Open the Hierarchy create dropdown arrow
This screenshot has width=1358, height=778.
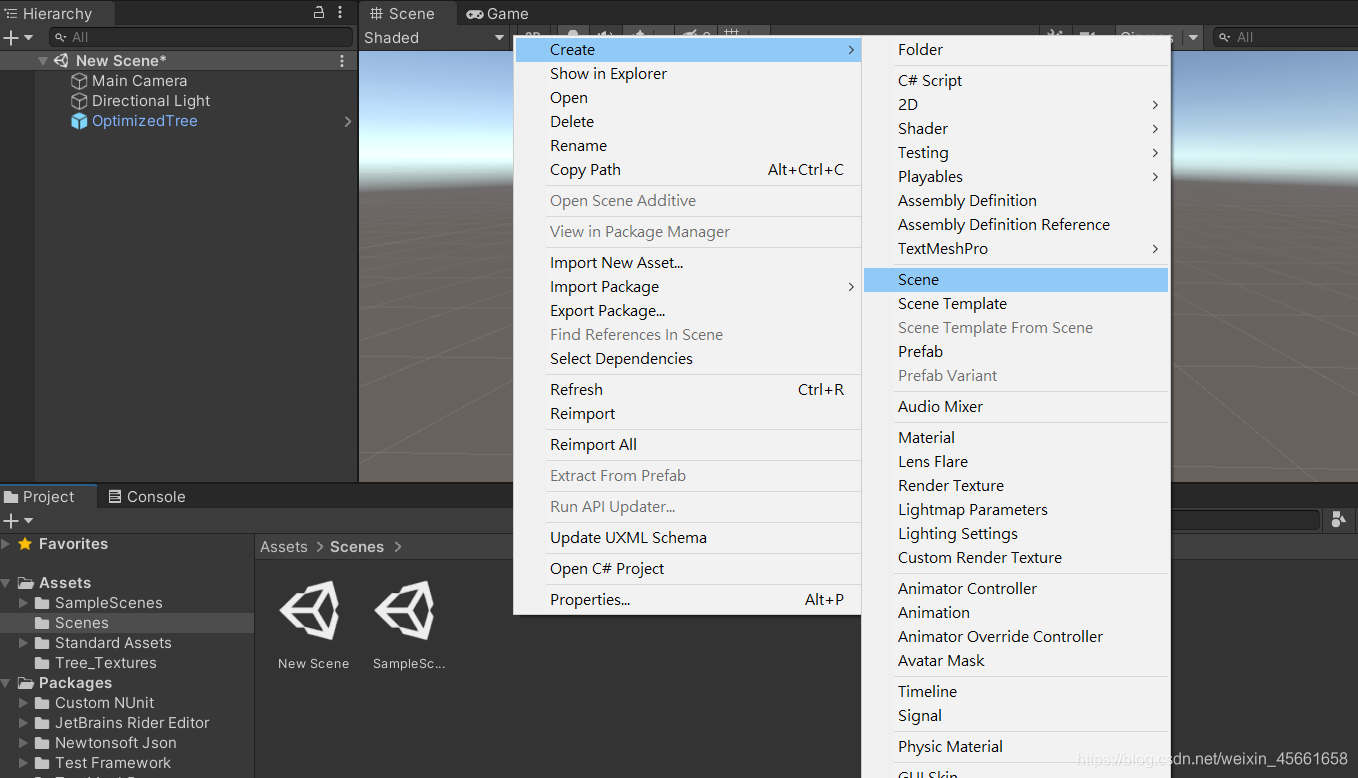pos(28,37)
